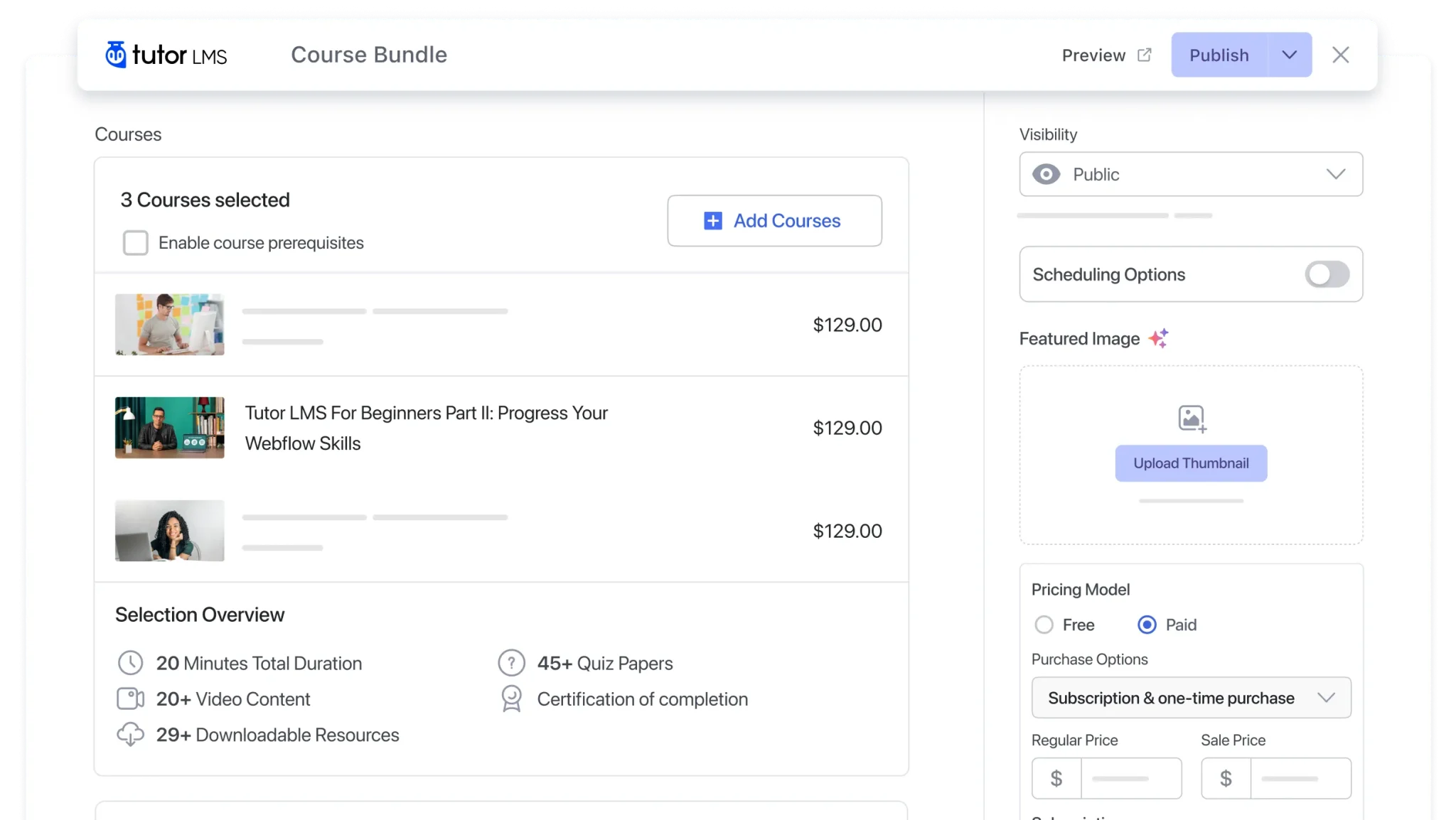Click the AI sparkle icon beside Featured Image
Image resolution: width=1456 pixels, height=820 pixels.
pos(1158,338)
